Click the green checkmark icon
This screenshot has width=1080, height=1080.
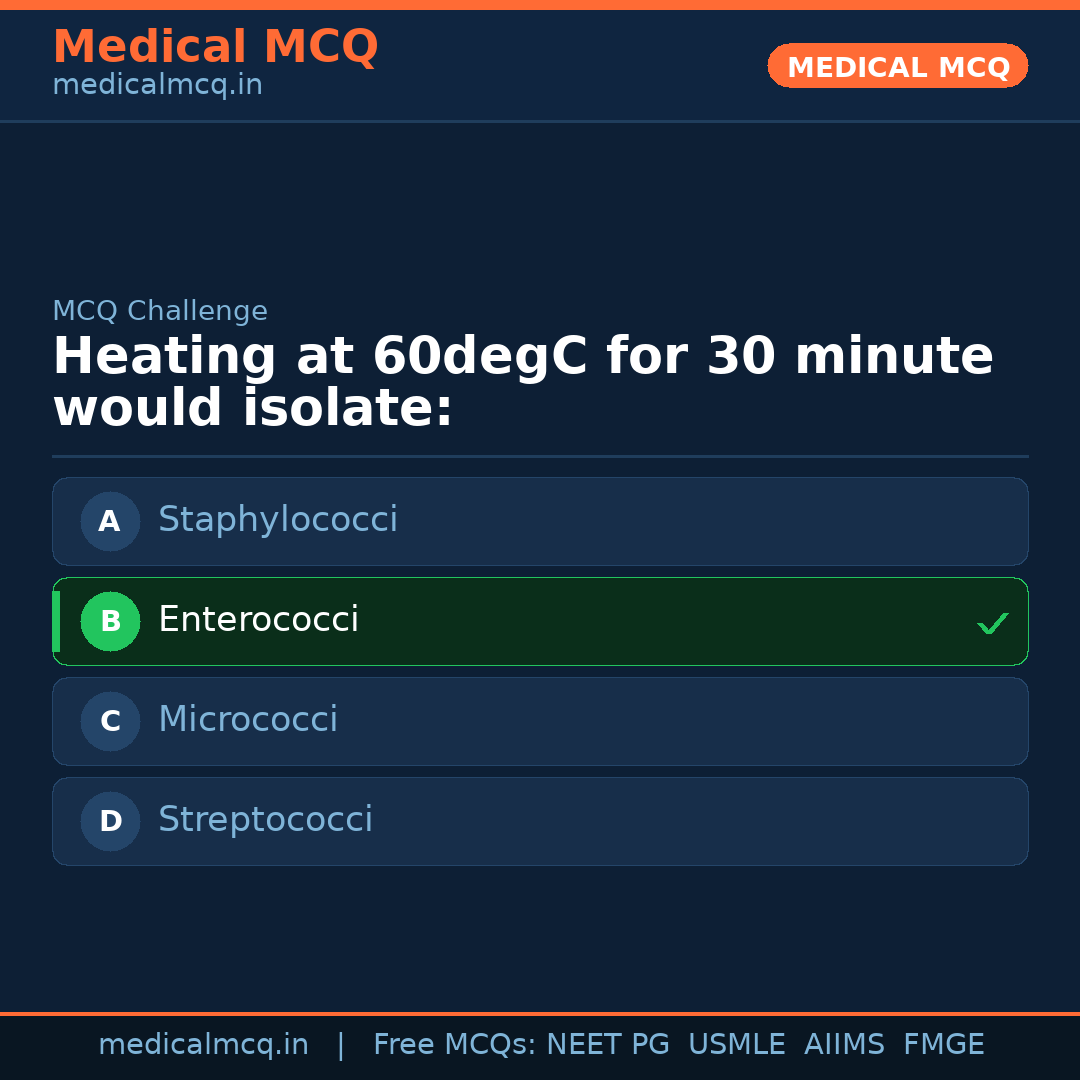tap(992, 624)
